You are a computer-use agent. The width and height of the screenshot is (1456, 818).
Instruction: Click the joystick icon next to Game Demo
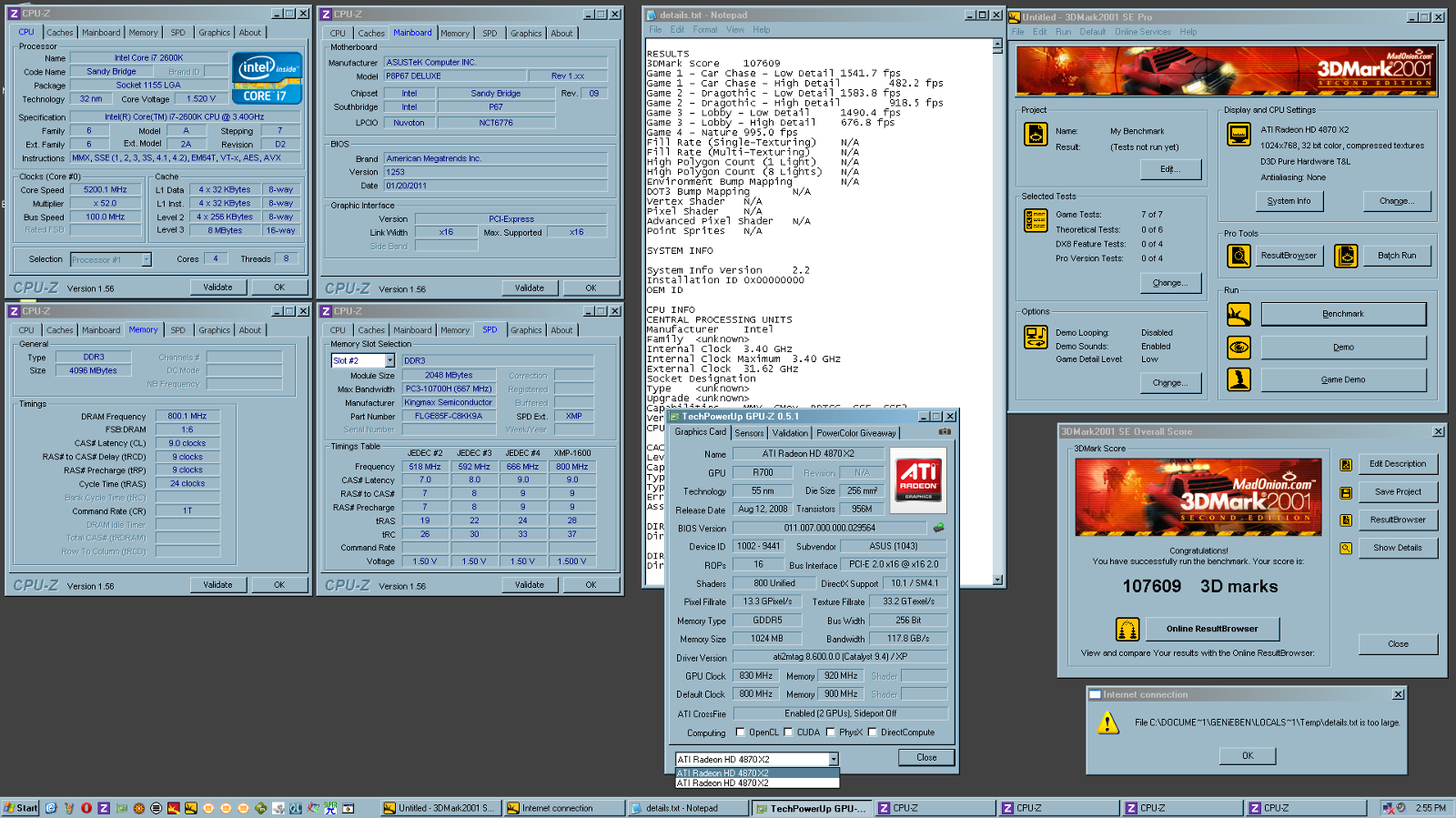1239,379
